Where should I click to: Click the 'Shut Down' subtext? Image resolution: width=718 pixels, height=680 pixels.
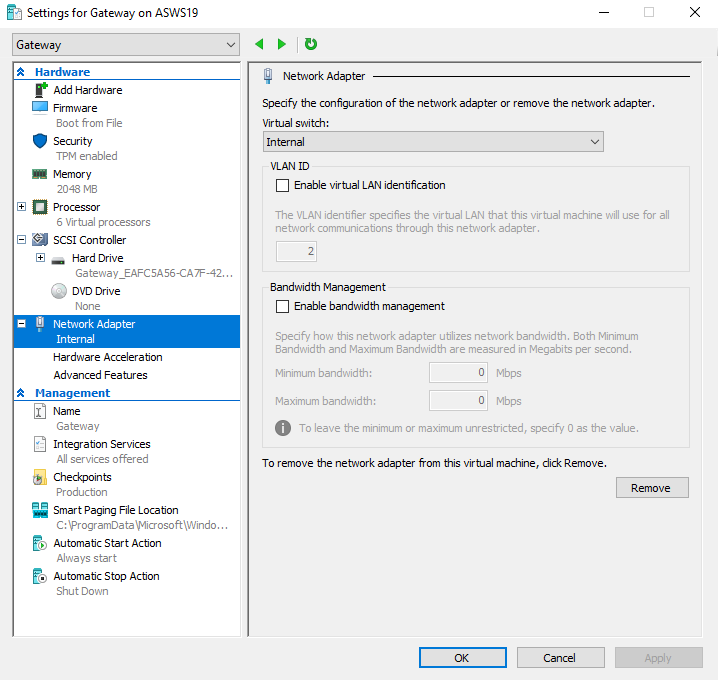click(x=82, y=591)
